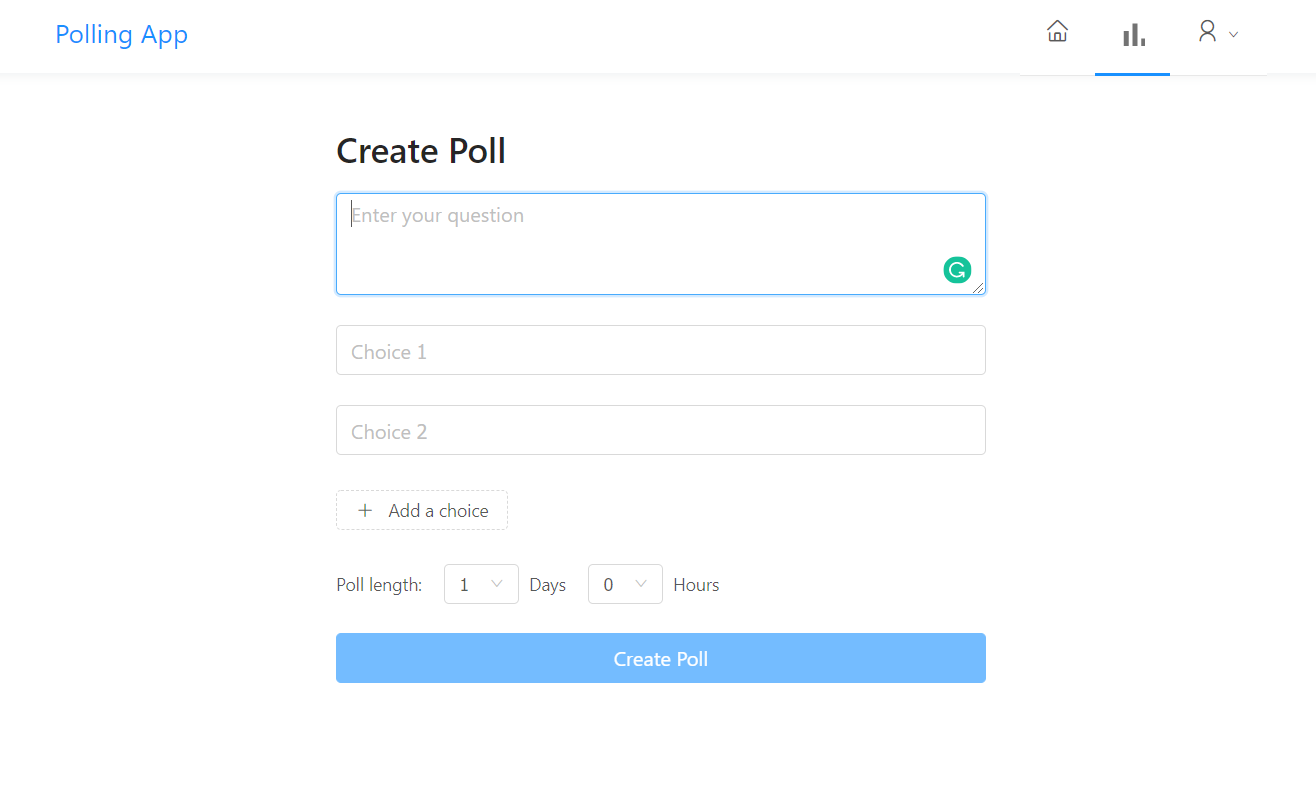Click the 'Poll length:' label
Image resolution: width=1316 pixels, height=801 pixels.
[379, 585]
